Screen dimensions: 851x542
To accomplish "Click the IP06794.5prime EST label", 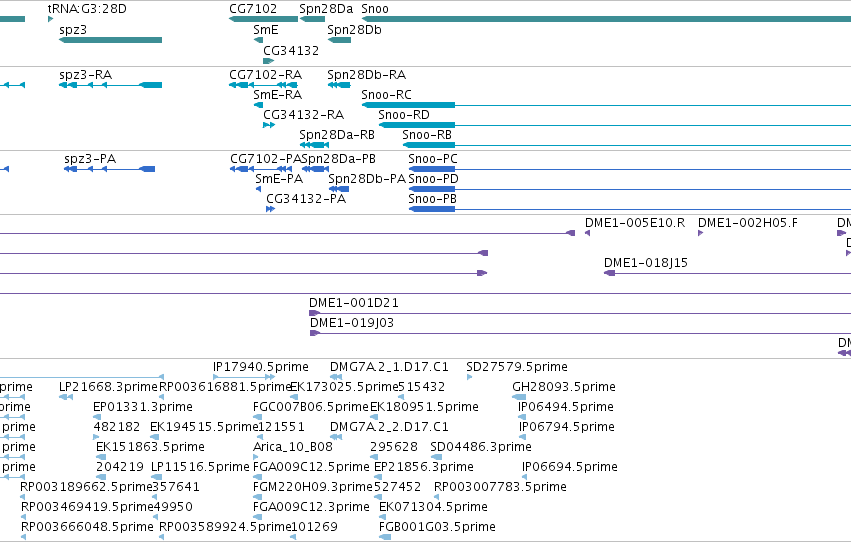I will (x=567, y=427).
